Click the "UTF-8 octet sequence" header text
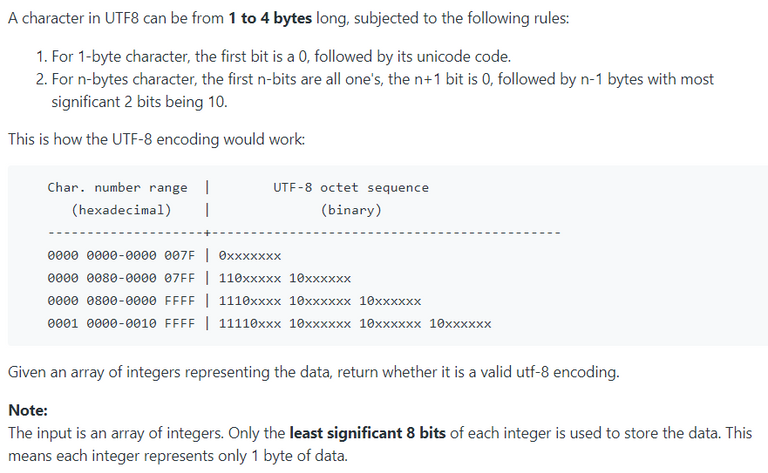 [351, 188]
